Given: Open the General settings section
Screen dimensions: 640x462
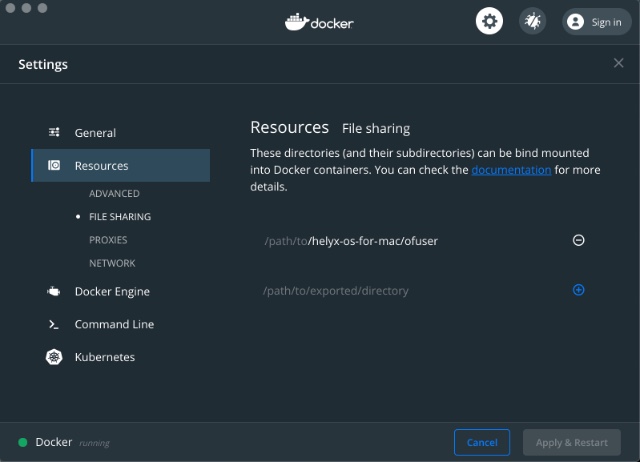Looking at the screenshot, I should pos(120,133).
